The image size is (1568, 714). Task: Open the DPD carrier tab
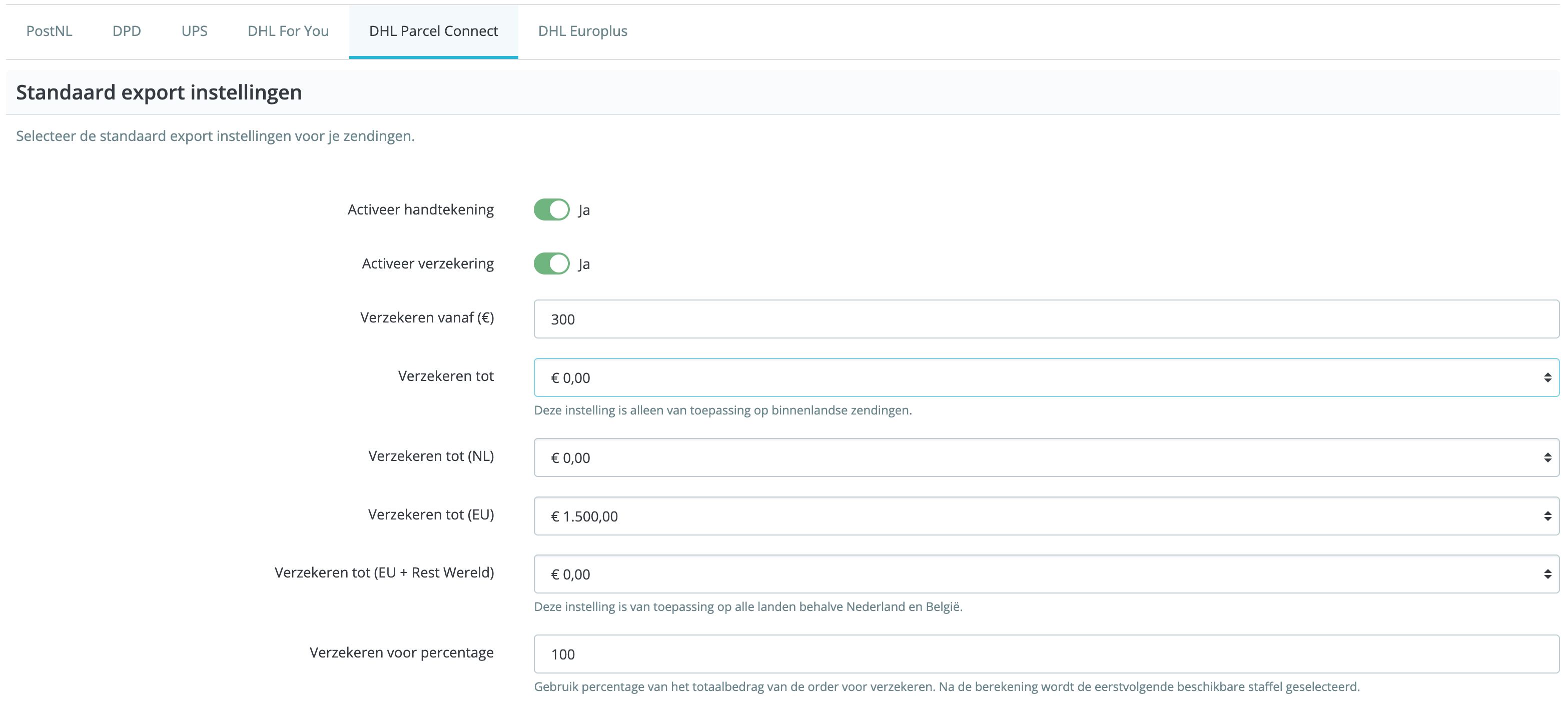tap(126, 31)
